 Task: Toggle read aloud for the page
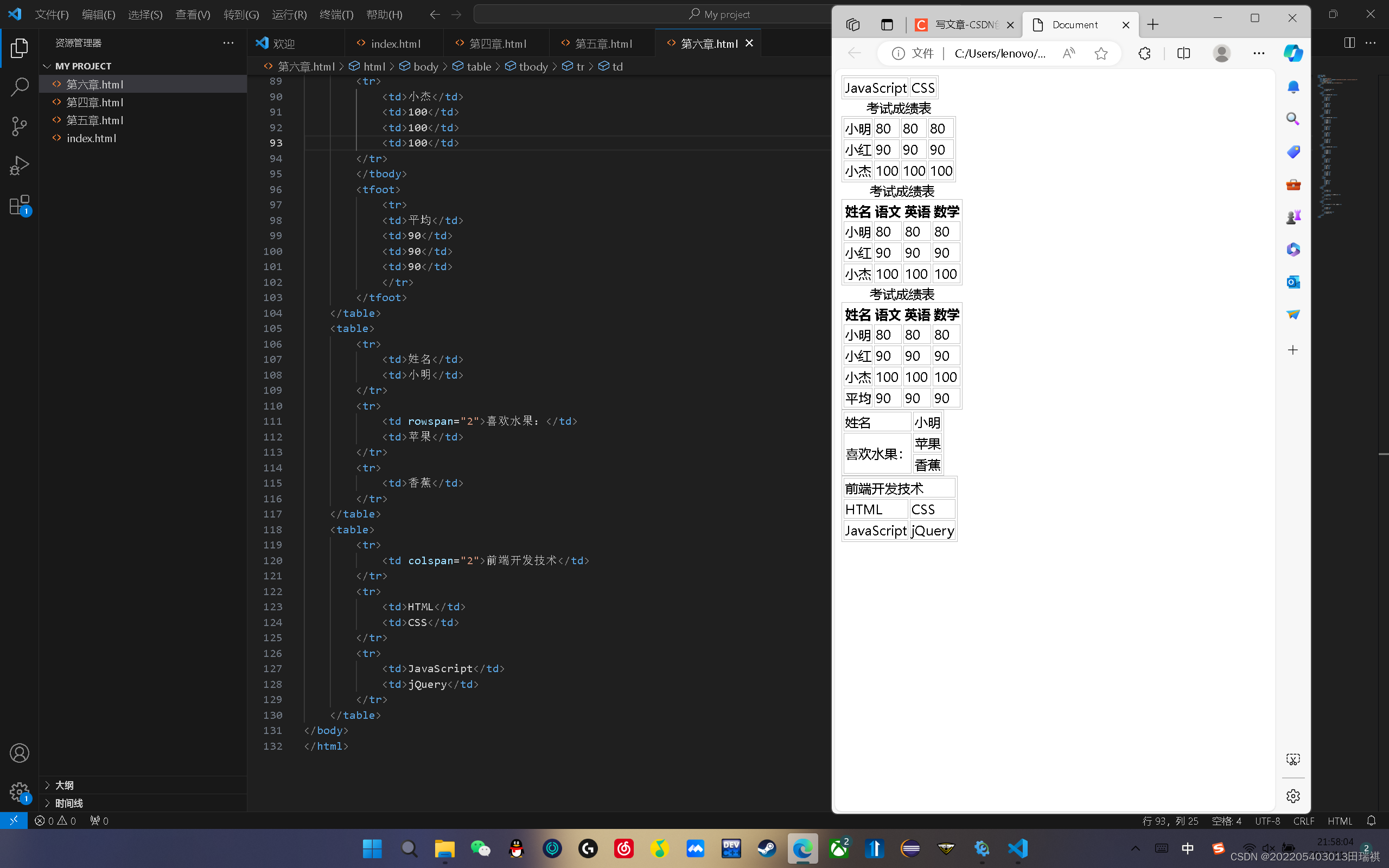(1069, 53)
